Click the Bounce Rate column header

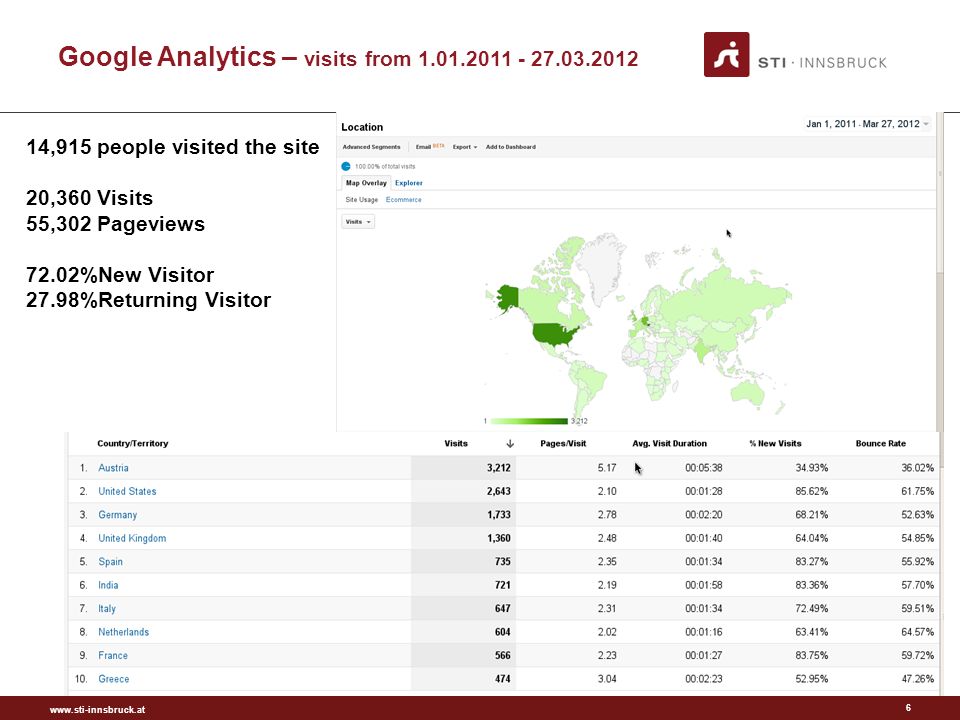point(880,443)
